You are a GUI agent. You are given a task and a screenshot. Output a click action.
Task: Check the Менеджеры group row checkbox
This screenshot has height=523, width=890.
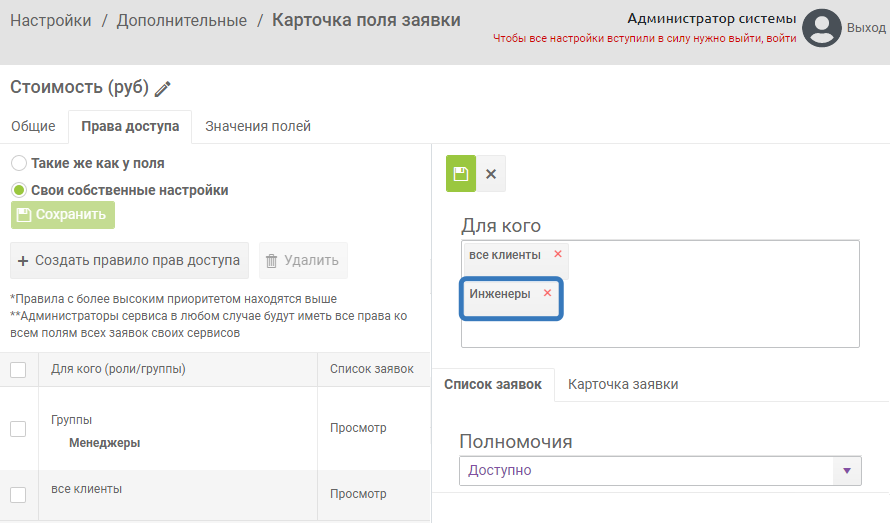18,429
